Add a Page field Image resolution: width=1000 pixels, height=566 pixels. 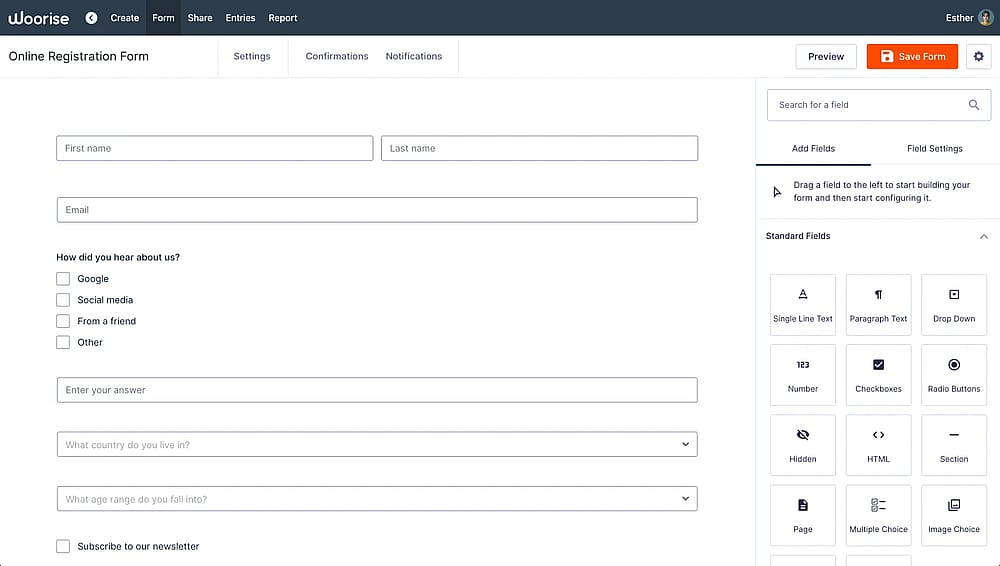pos(802,516)
